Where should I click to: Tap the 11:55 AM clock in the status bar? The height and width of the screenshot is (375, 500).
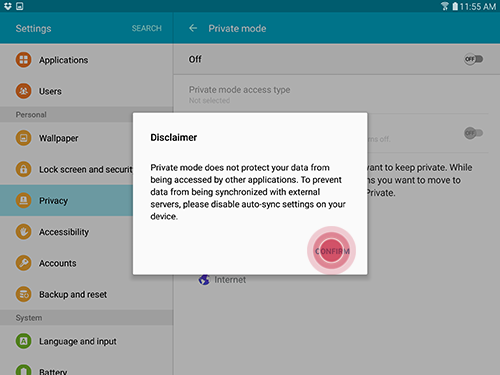point(478,6)
